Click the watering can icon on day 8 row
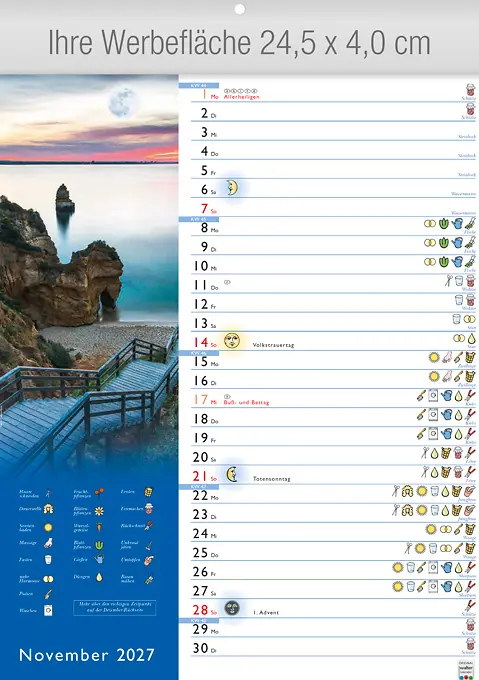This screenshot has width=479, height=680. (x=457, y=223)
